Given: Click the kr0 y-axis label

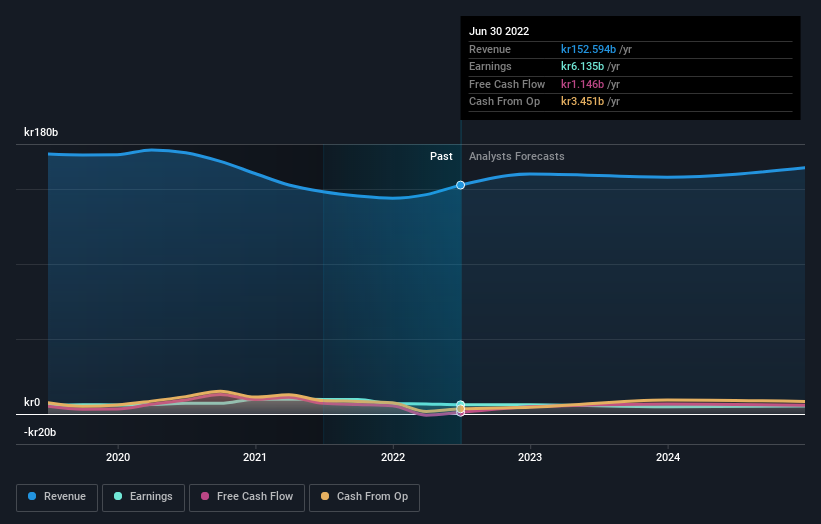Looking at the screenshot, I should point(32,402).
